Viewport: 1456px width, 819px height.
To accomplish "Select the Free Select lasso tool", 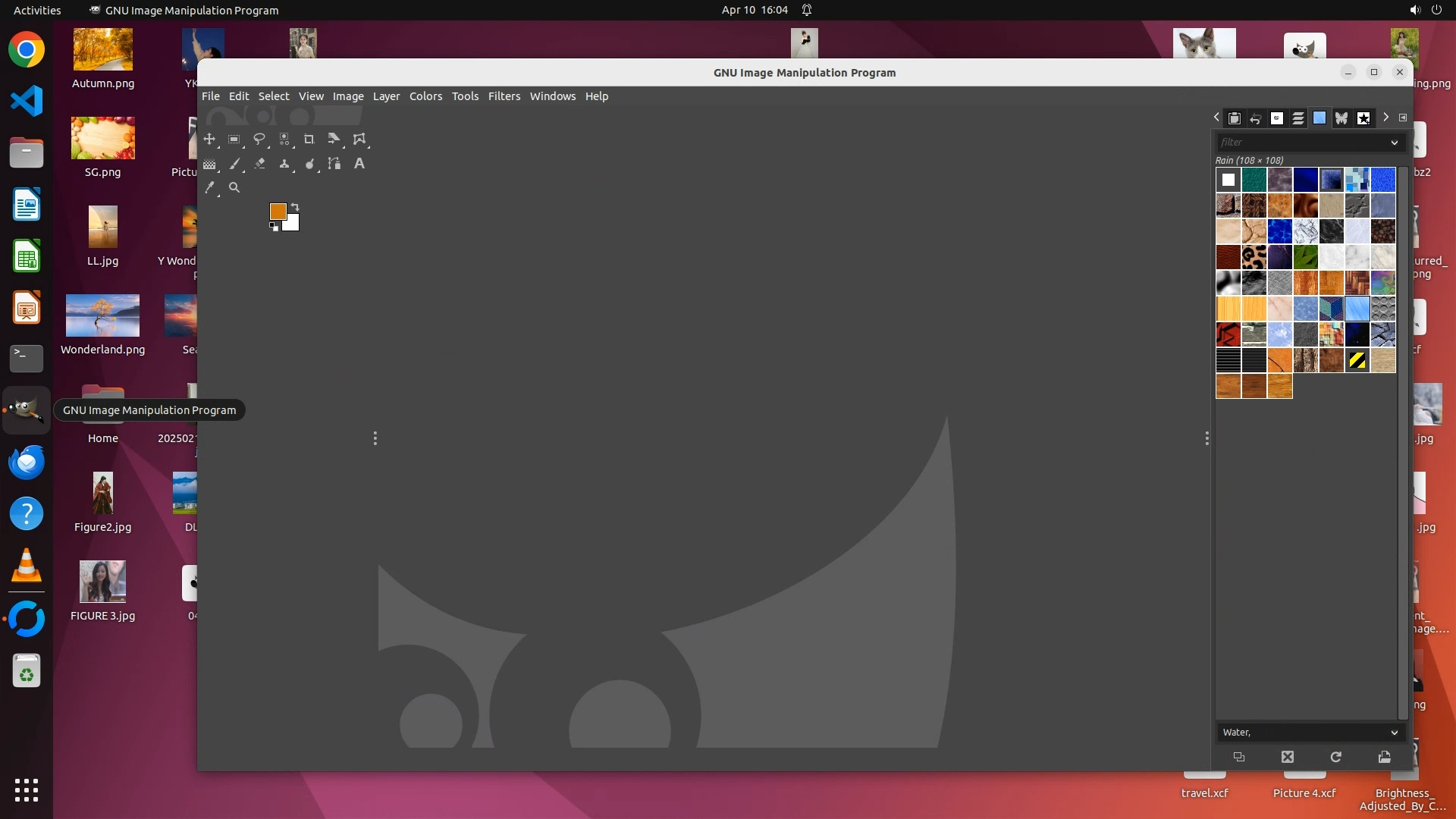I will [259, 140].
